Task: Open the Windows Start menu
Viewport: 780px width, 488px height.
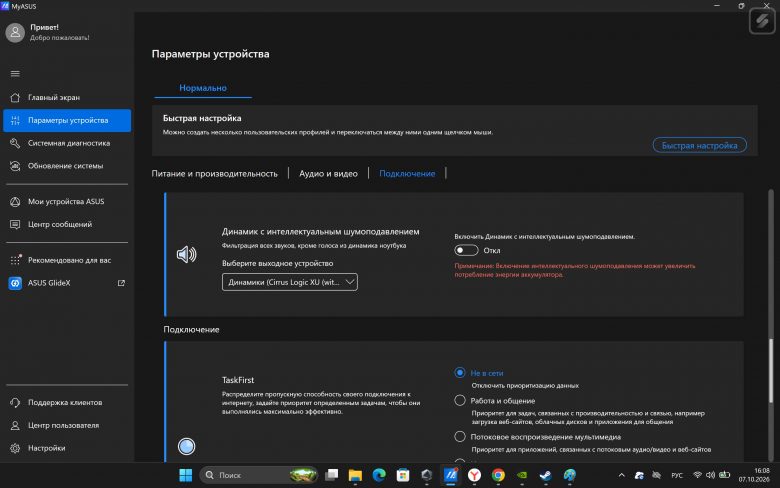Action: [x=186, y=475]
